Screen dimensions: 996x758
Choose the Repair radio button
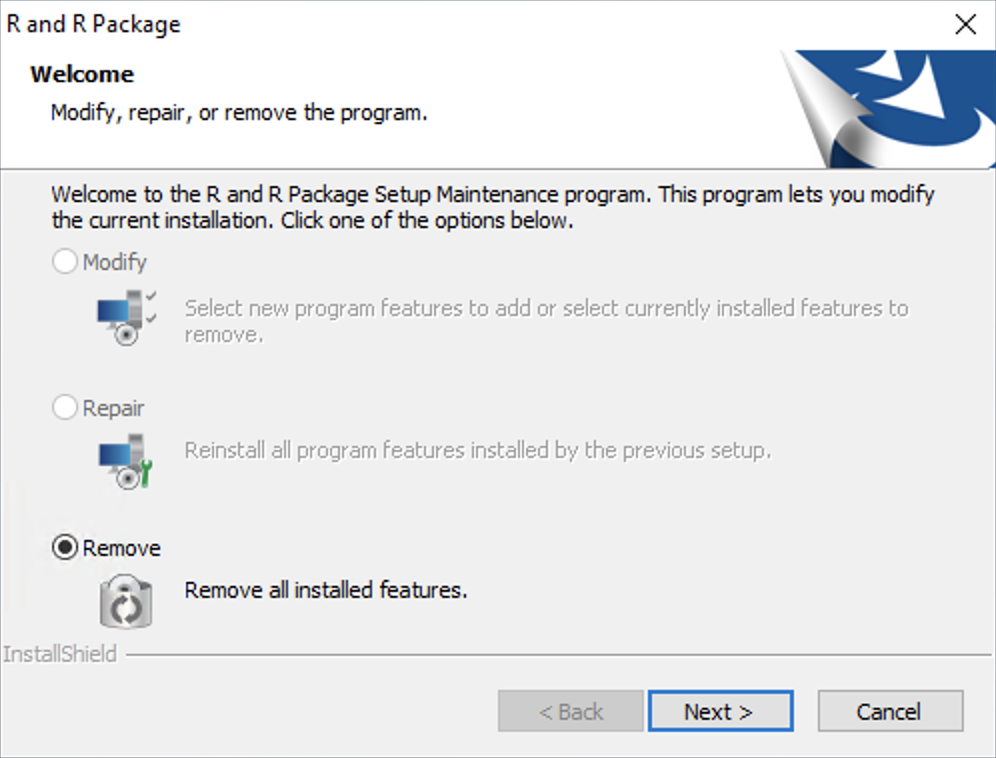click(x=65, y=408)
